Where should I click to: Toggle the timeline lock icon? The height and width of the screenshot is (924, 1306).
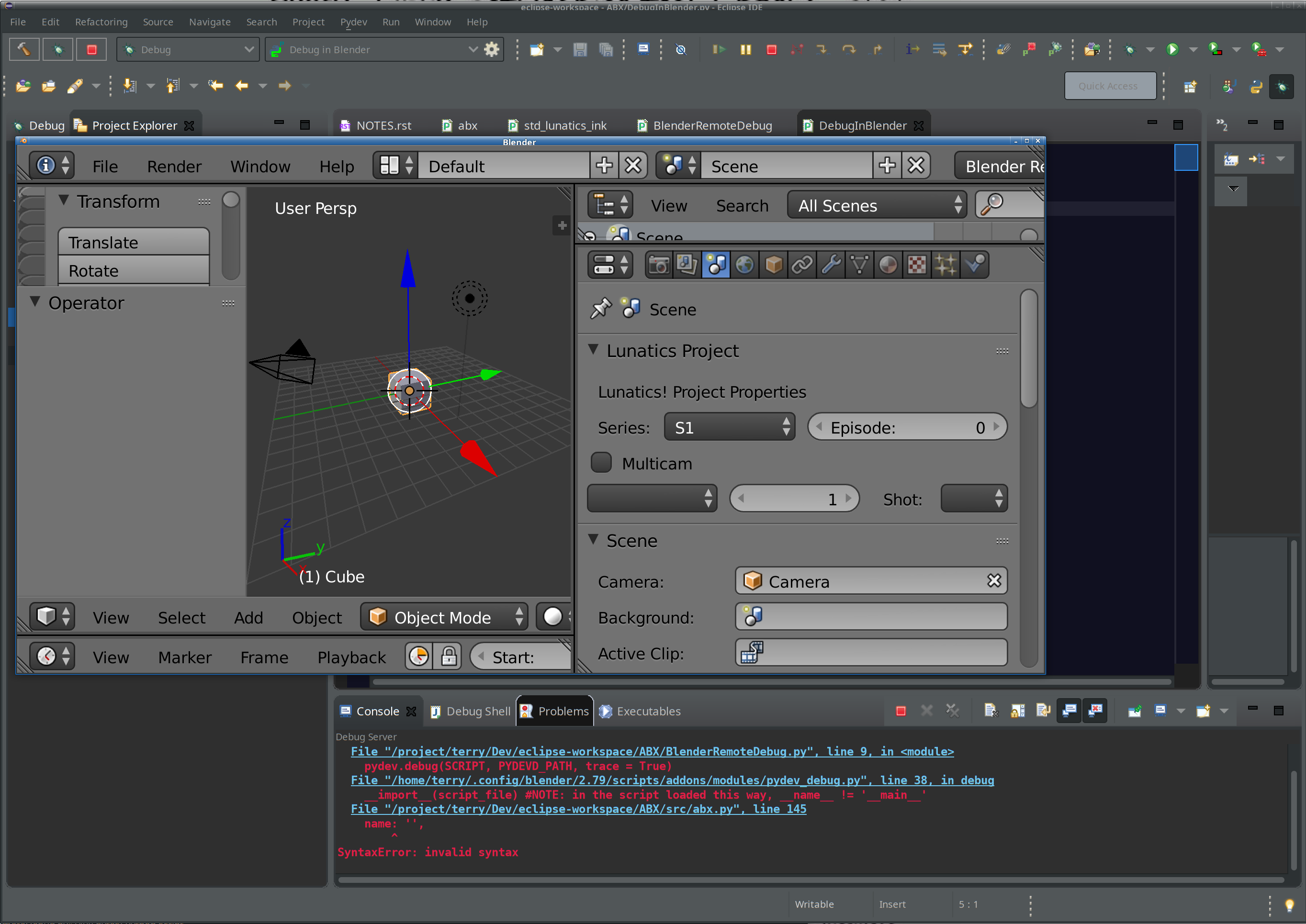[x=449, y=657]
